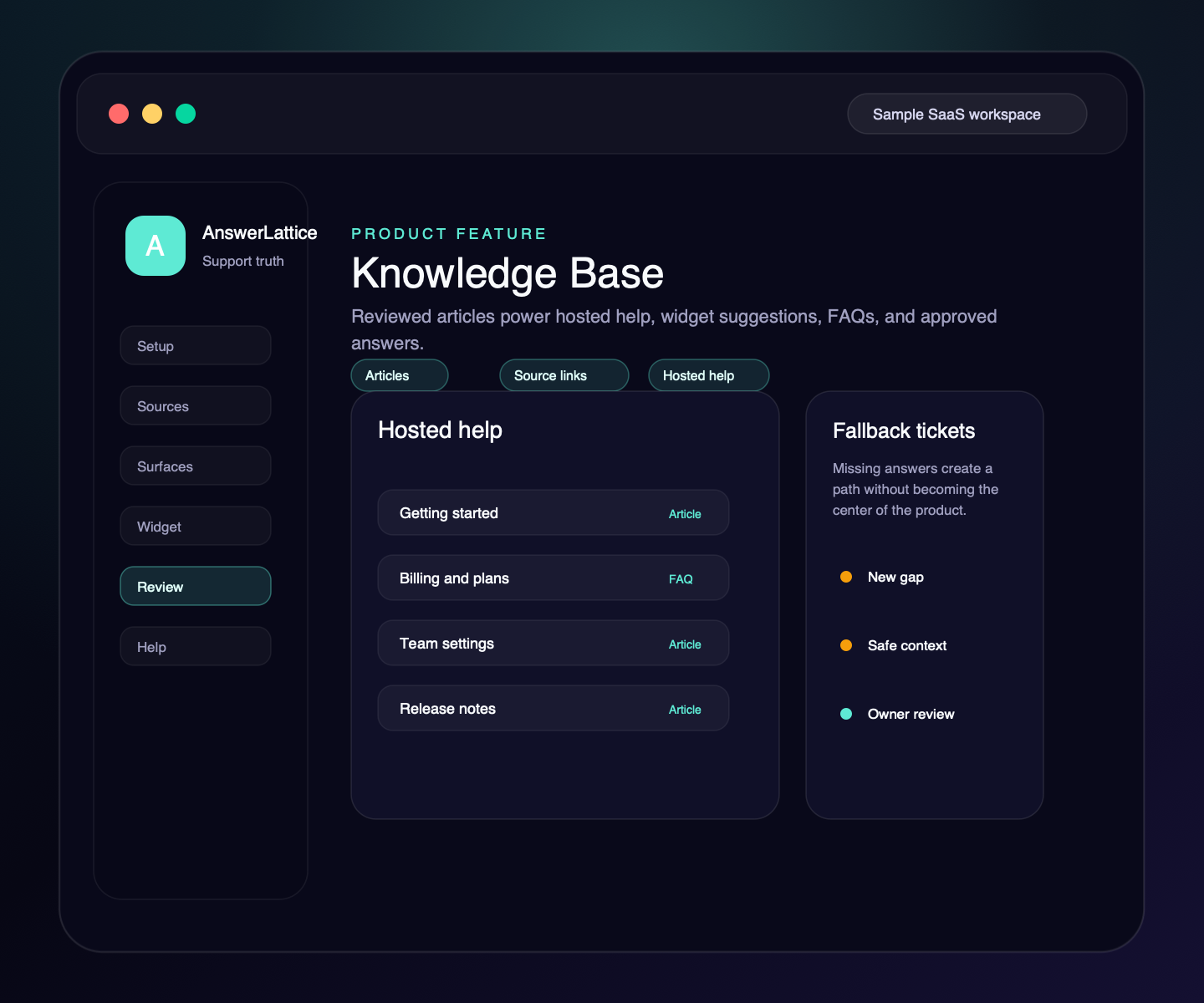
Task: Click the green window dot
Action: pyautogui.click(x=186, y=114)
